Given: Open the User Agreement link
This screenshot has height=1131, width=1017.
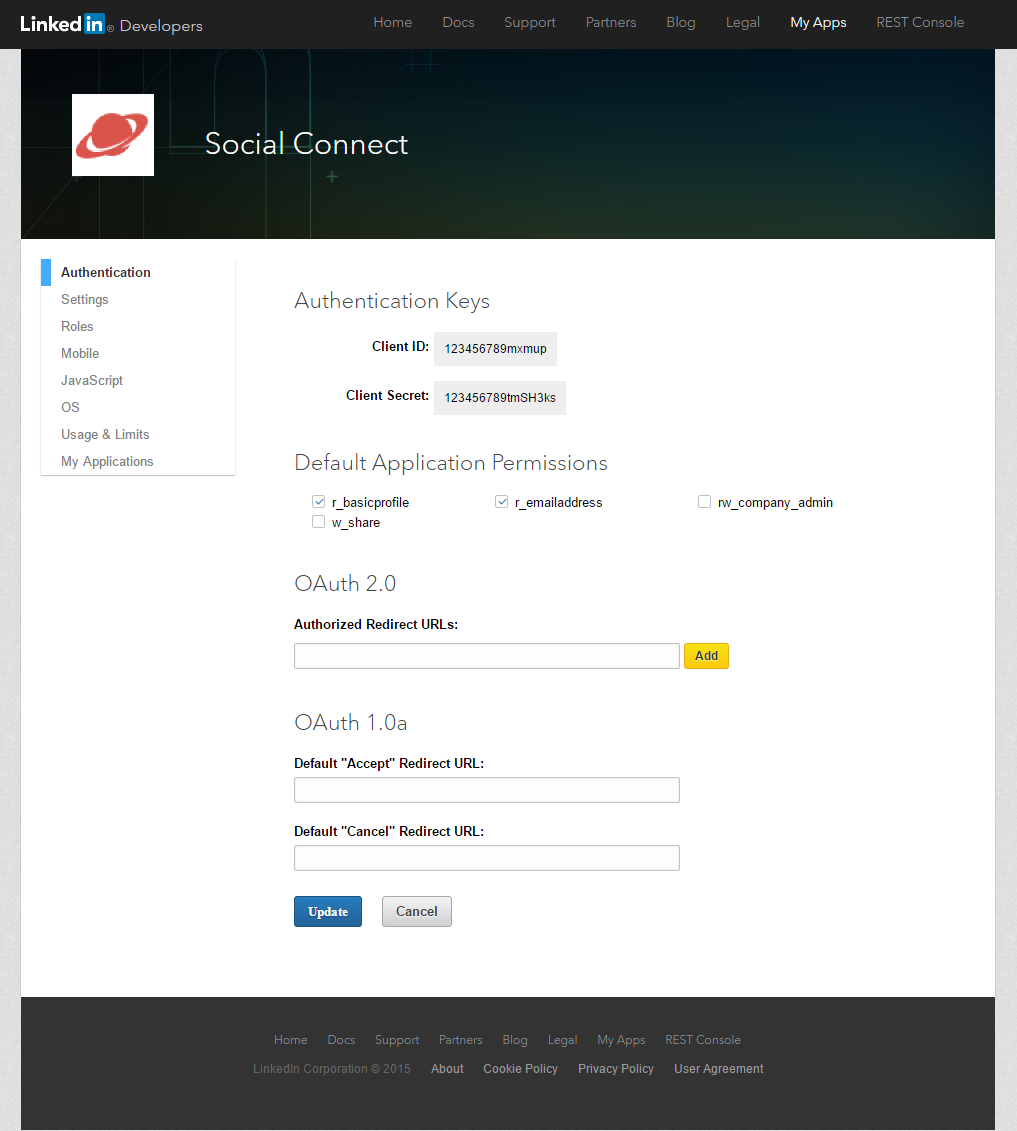Looking at the screenshot, I should [719, 1069].
